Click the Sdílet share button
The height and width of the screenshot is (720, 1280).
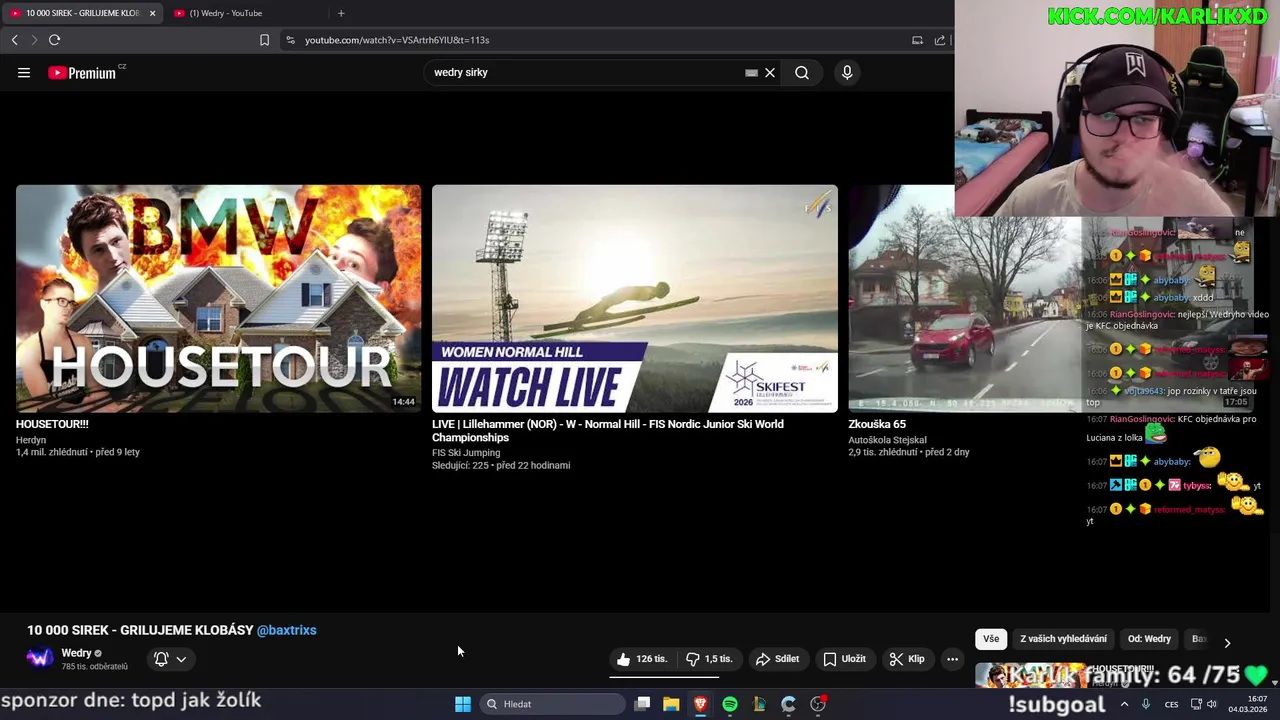[x=778, y=659]
